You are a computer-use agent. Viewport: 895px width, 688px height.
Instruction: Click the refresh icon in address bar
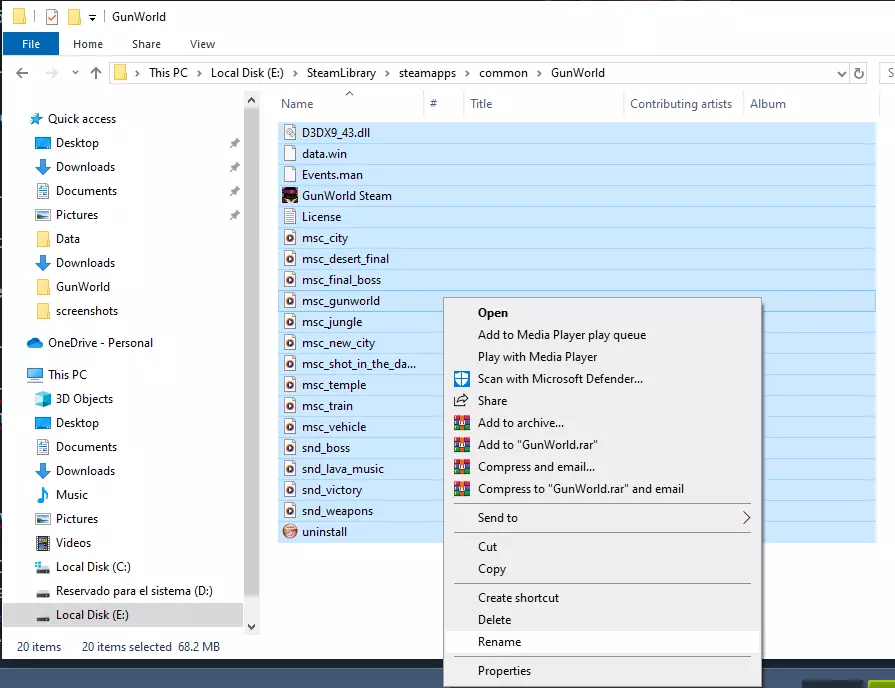858,73
